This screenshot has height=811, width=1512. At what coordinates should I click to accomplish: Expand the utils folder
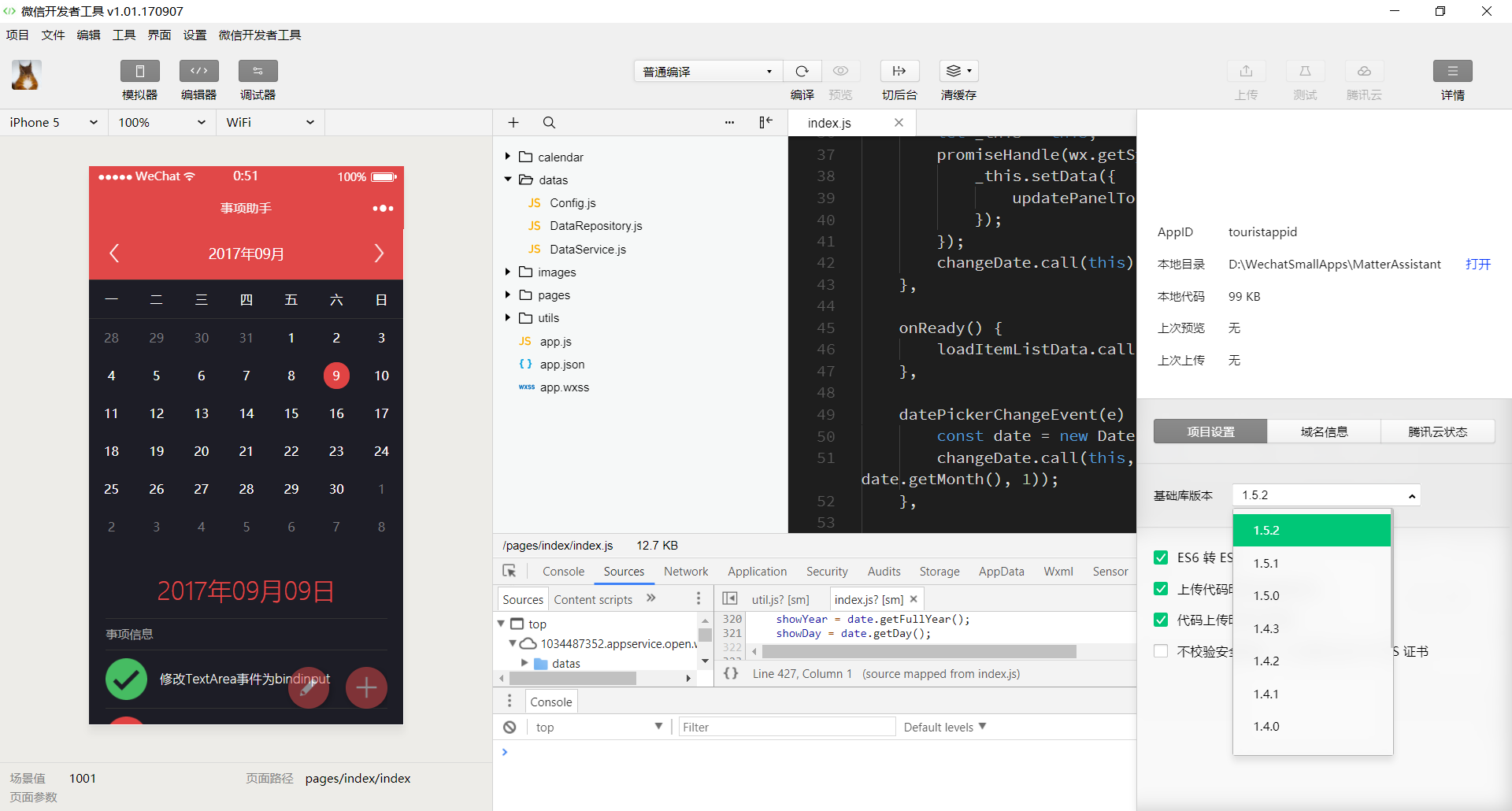[508, 317]
